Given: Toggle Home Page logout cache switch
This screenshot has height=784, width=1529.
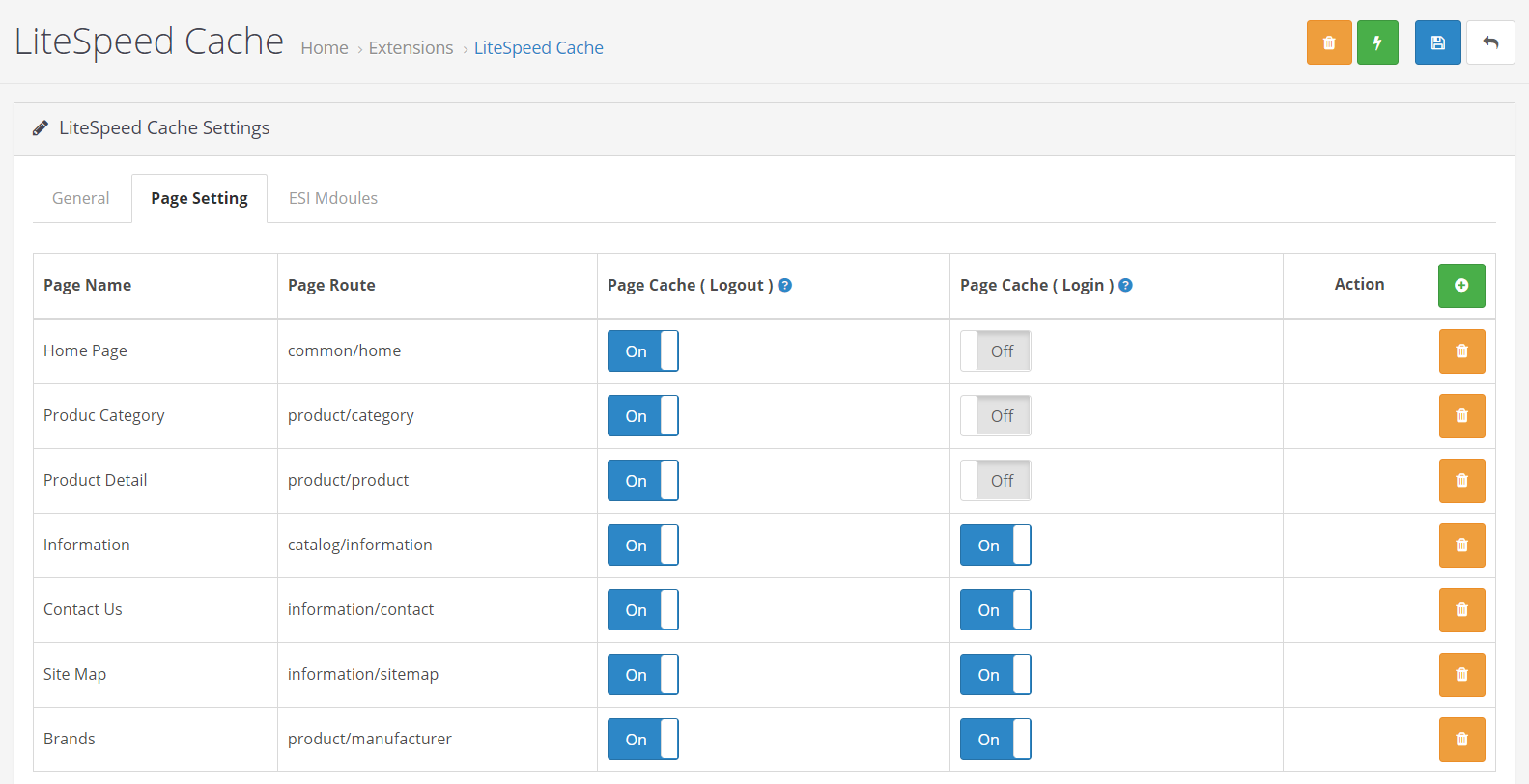Looking at the screenshot, I should (643, 351).
